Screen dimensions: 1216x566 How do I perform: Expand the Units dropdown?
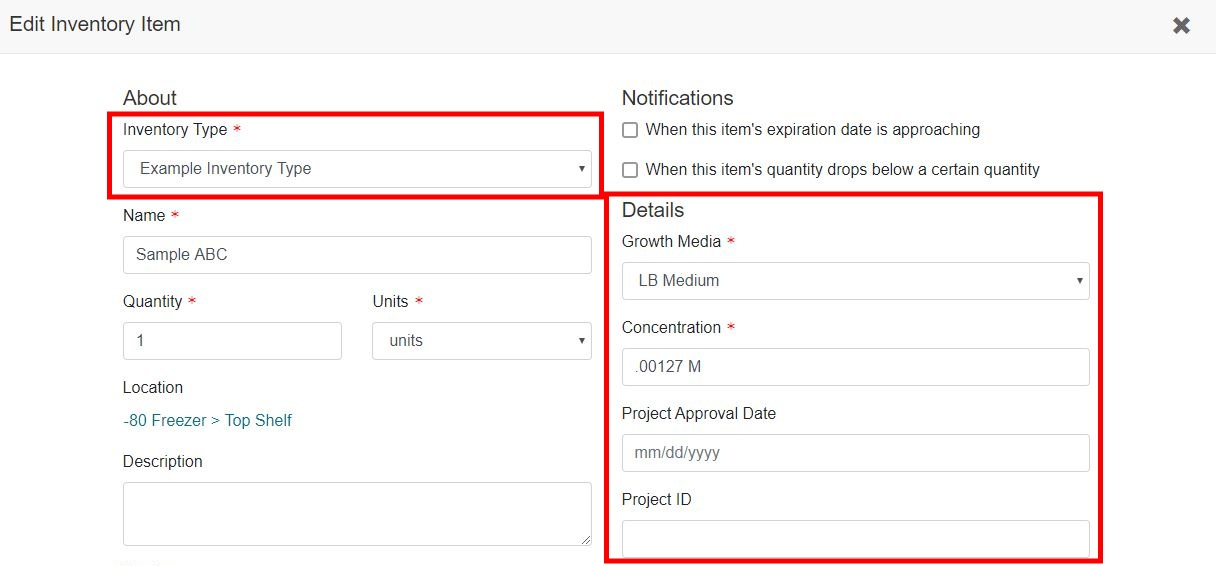pos(481,341)
